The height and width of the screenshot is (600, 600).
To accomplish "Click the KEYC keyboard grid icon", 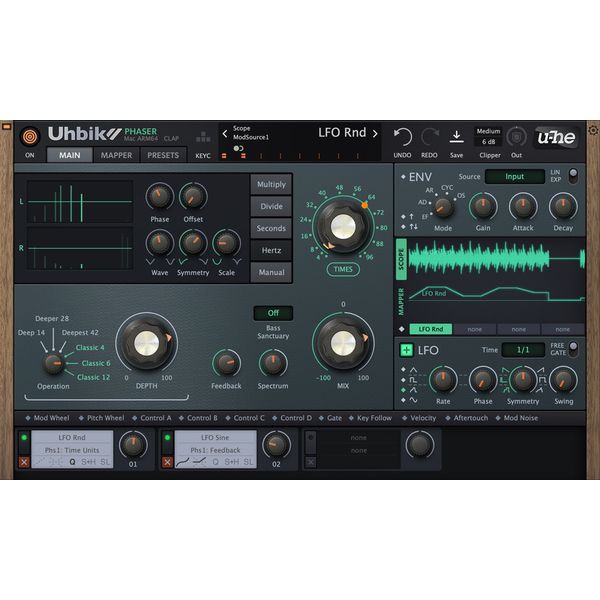I will pyautogui.click(x=203, y=137).
